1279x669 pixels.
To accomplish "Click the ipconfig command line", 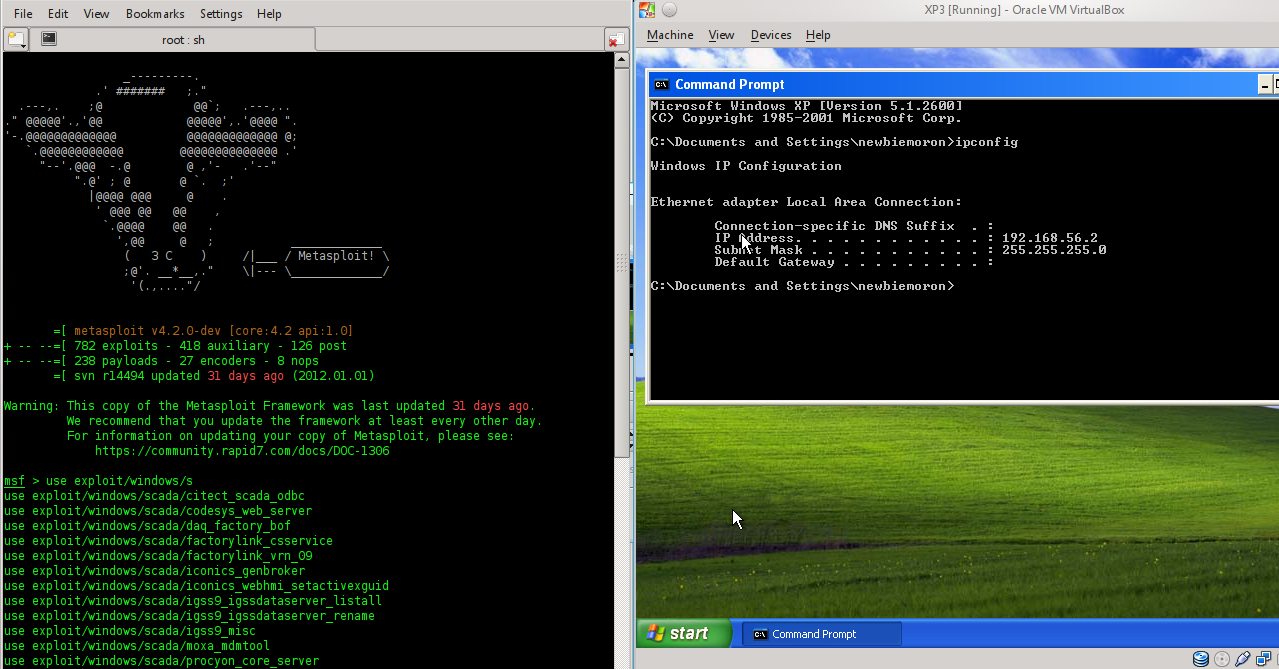I will click(834, 142).
